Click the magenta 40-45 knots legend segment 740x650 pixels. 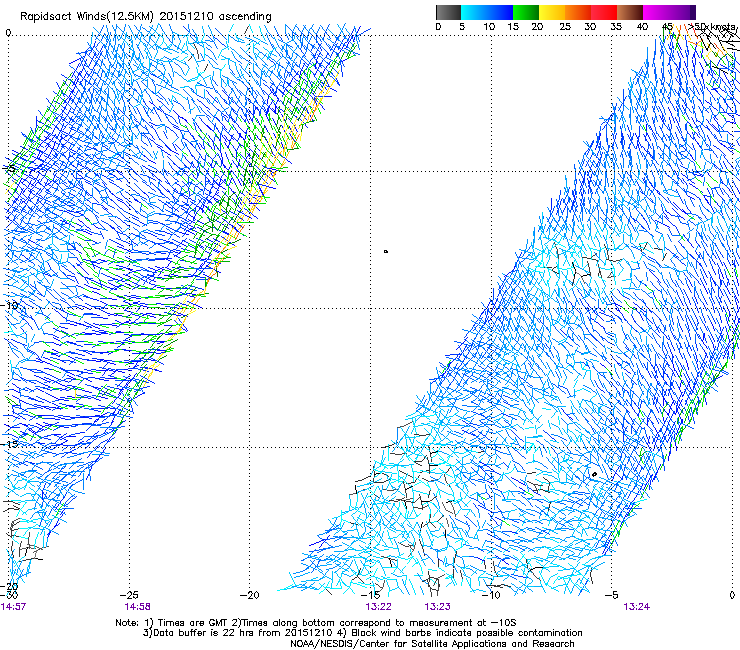(x=656, y=12)
